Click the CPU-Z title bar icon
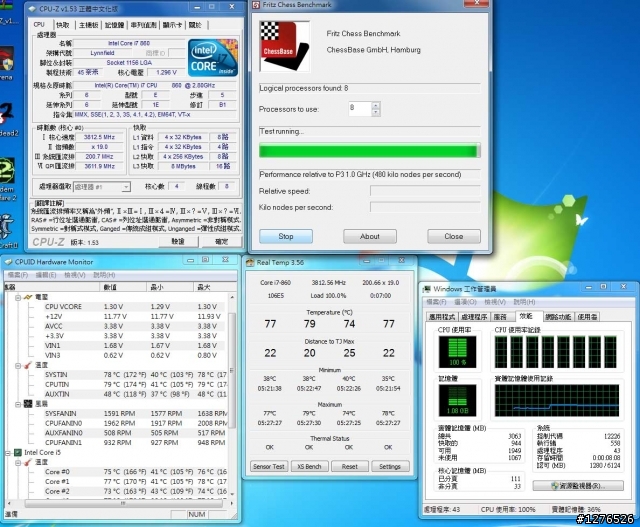 tap(32, 9)
